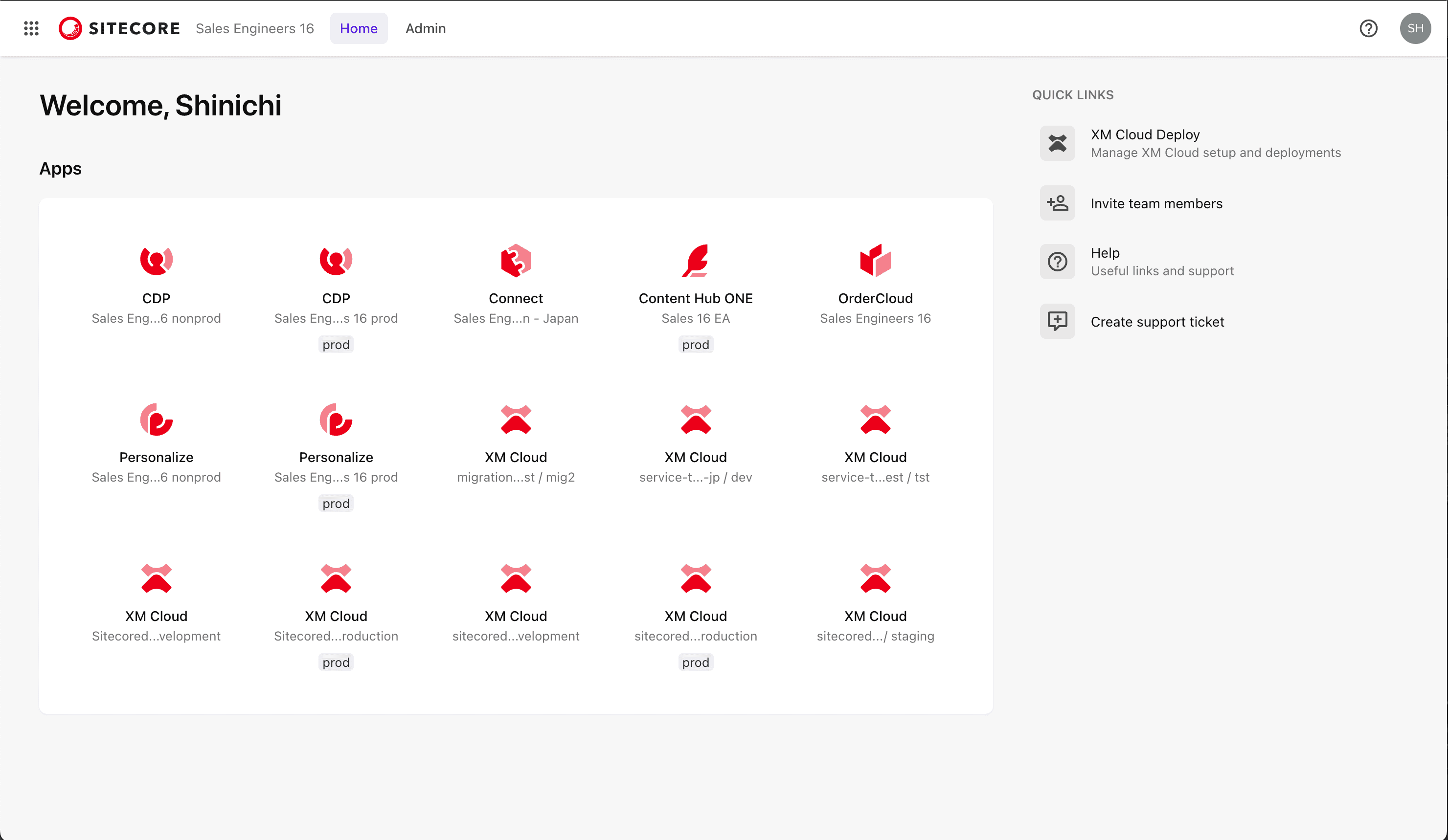Launch the Connect app icon
Screen dimensions: 1448x840
point(516,261)
